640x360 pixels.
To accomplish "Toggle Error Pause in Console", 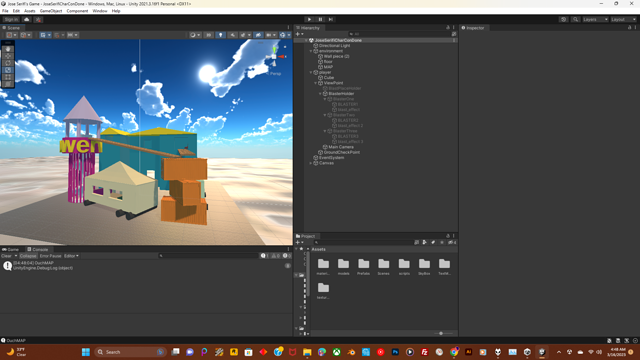I will 50,256.
